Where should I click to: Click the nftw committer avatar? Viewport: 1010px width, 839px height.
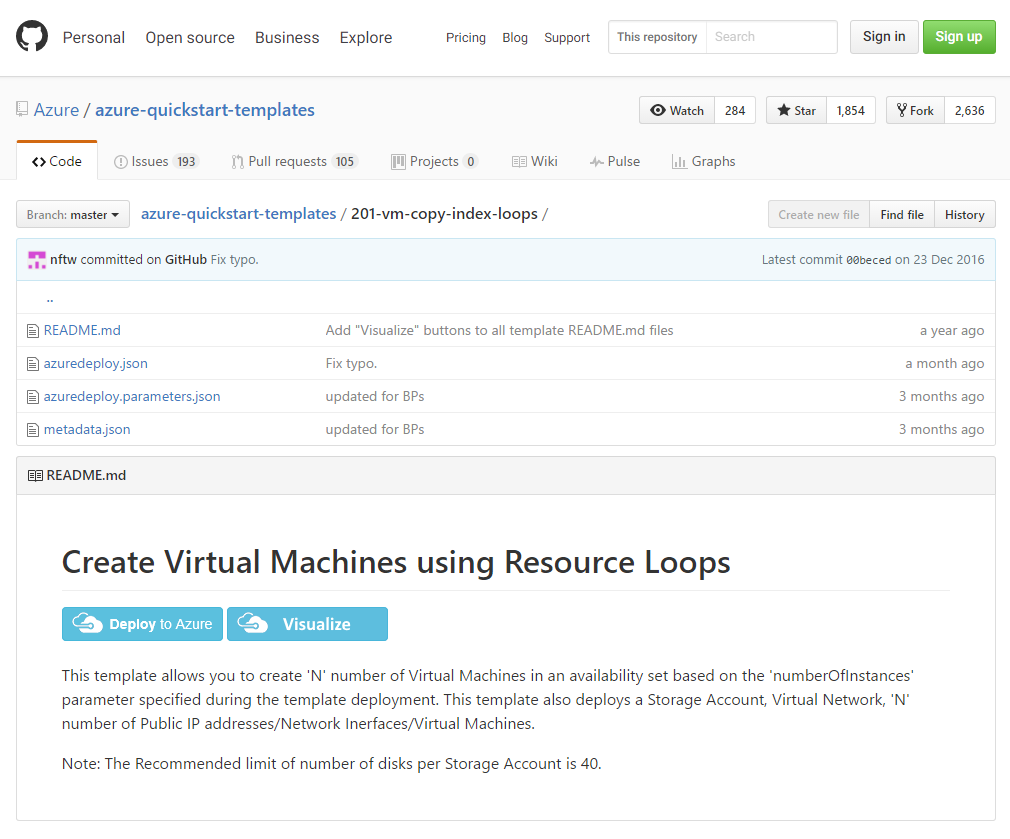pyautogui.click(x=37, y=260)
